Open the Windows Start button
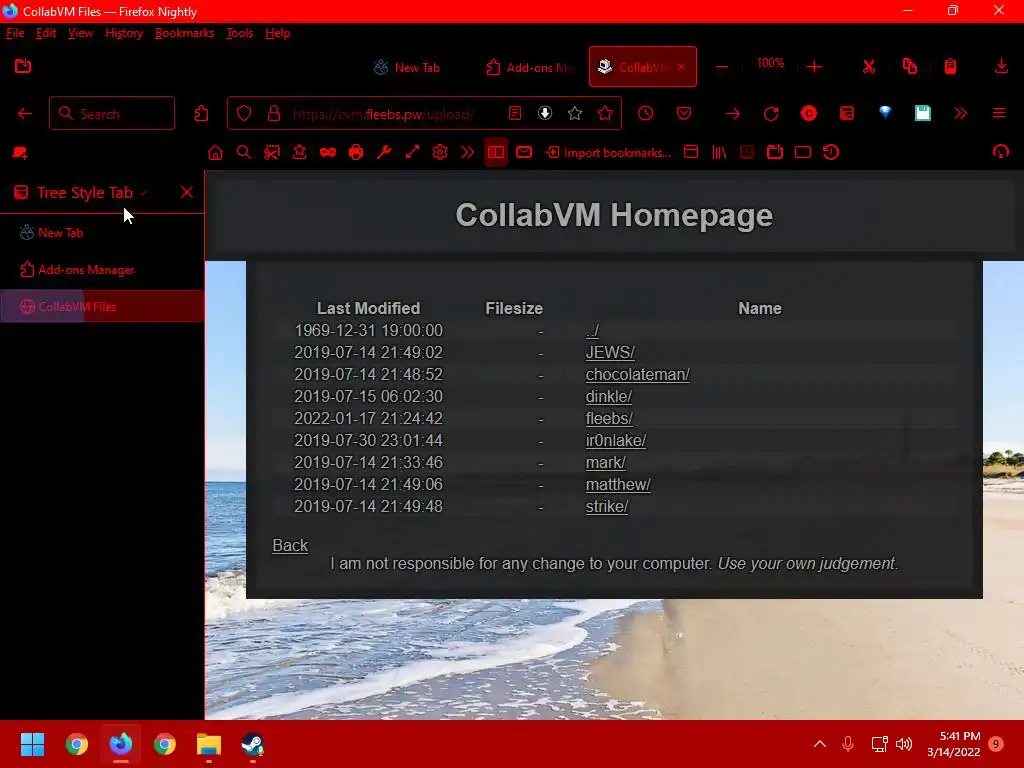Screen dimensions: 1024x768 (32, 744)
